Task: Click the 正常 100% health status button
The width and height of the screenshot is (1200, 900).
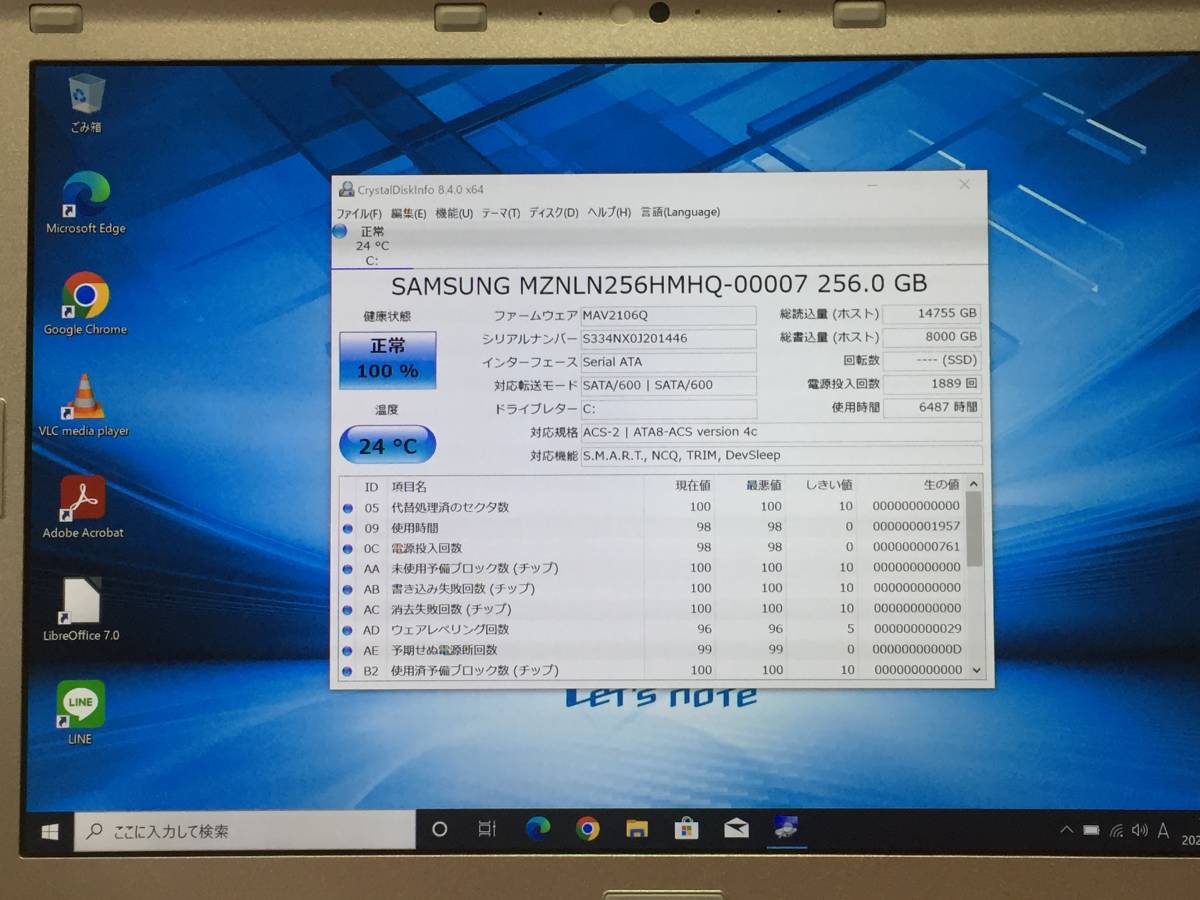Action: coord(387,359)
